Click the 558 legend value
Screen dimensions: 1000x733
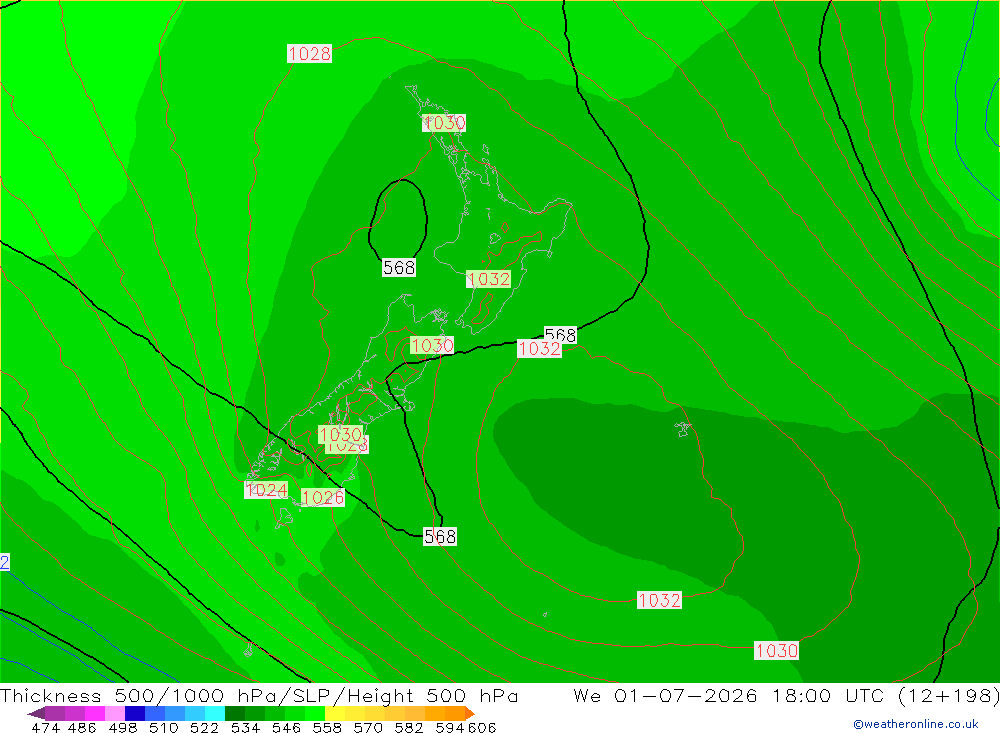pyautogui.click(x=327, y=727)
